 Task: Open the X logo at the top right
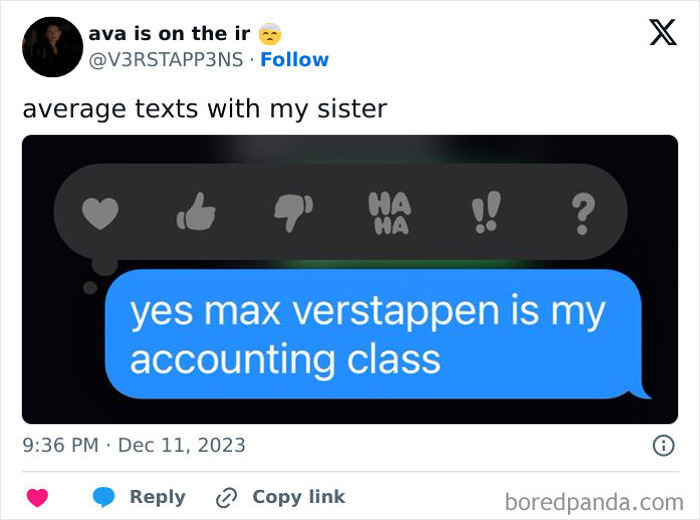663,32
